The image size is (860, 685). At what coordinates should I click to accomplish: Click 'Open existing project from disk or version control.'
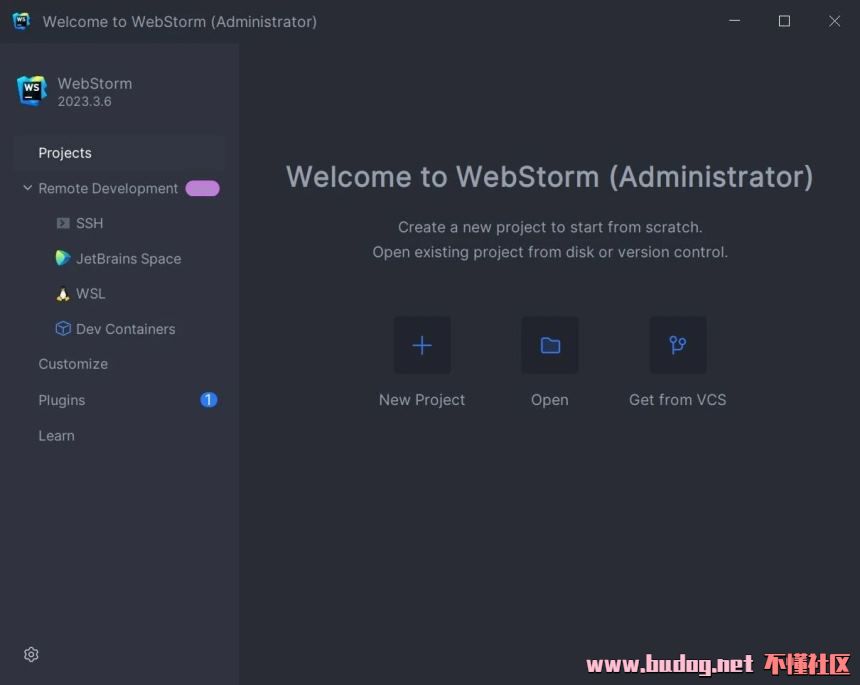click(550, 252)
